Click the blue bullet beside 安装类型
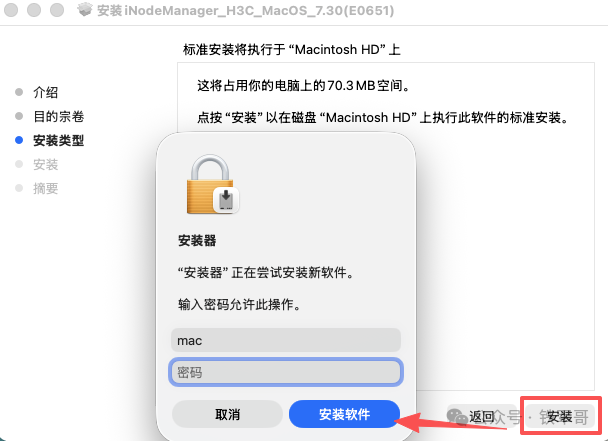The height and width of the screenshot is (441, 608). click(x=19, y=140)
